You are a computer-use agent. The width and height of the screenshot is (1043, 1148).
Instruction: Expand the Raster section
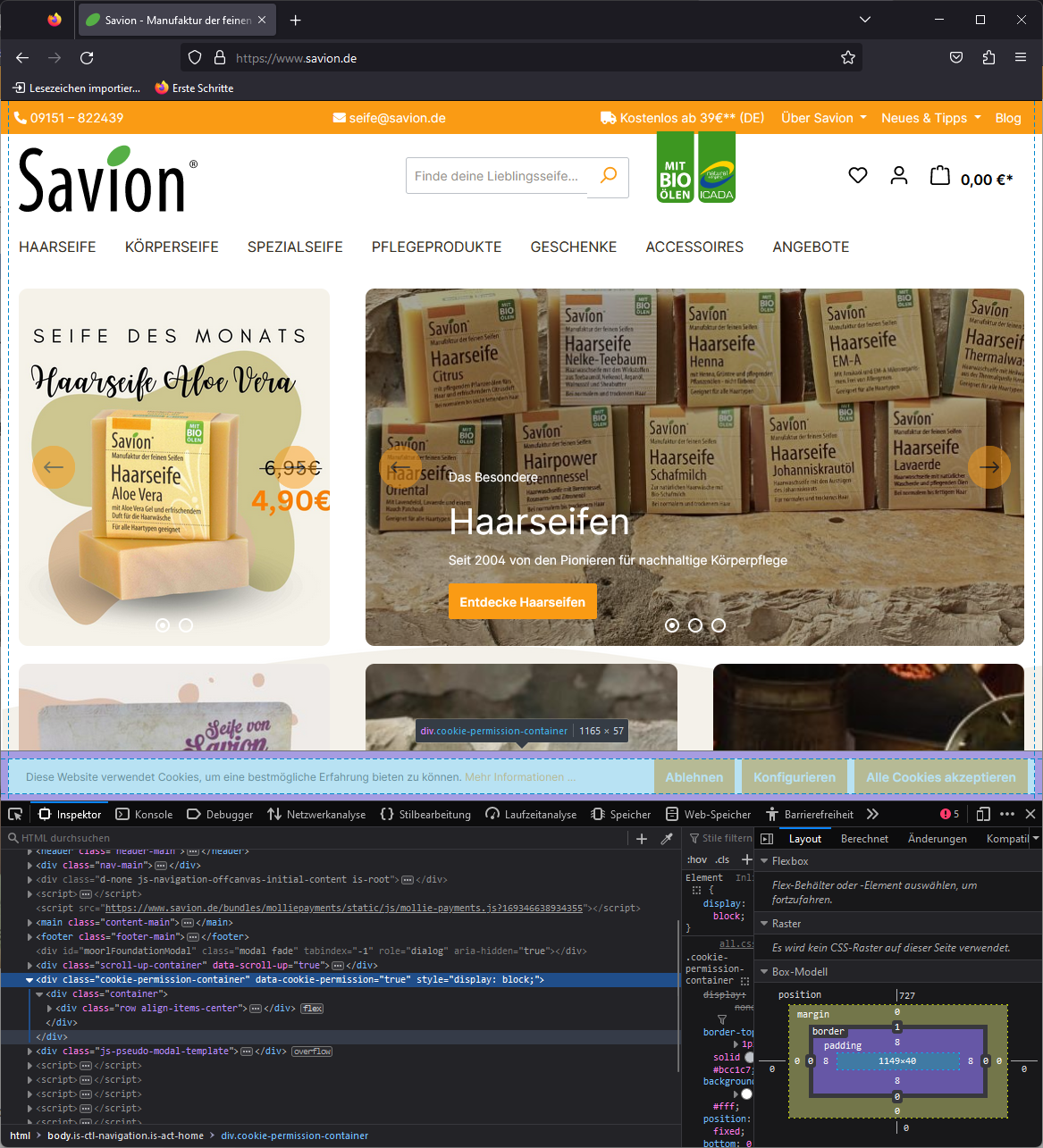tap(764, 923)
